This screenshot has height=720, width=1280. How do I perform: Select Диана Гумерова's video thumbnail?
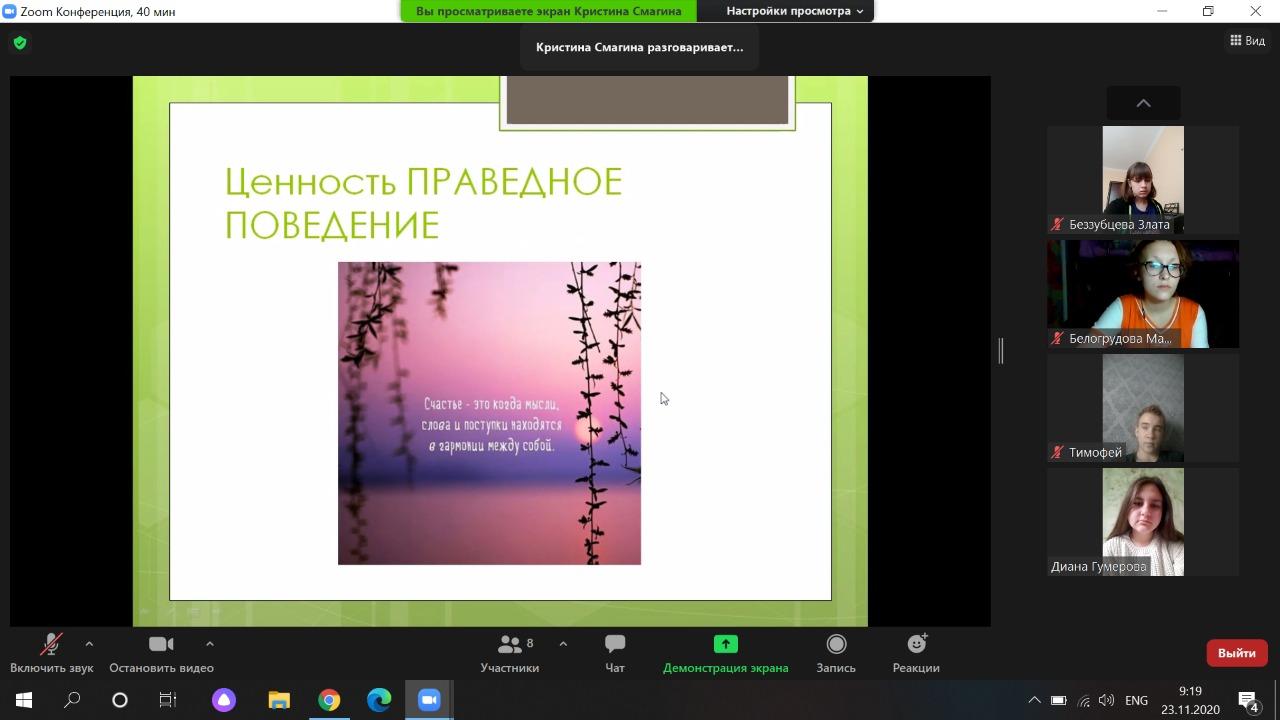(1143, 522)
